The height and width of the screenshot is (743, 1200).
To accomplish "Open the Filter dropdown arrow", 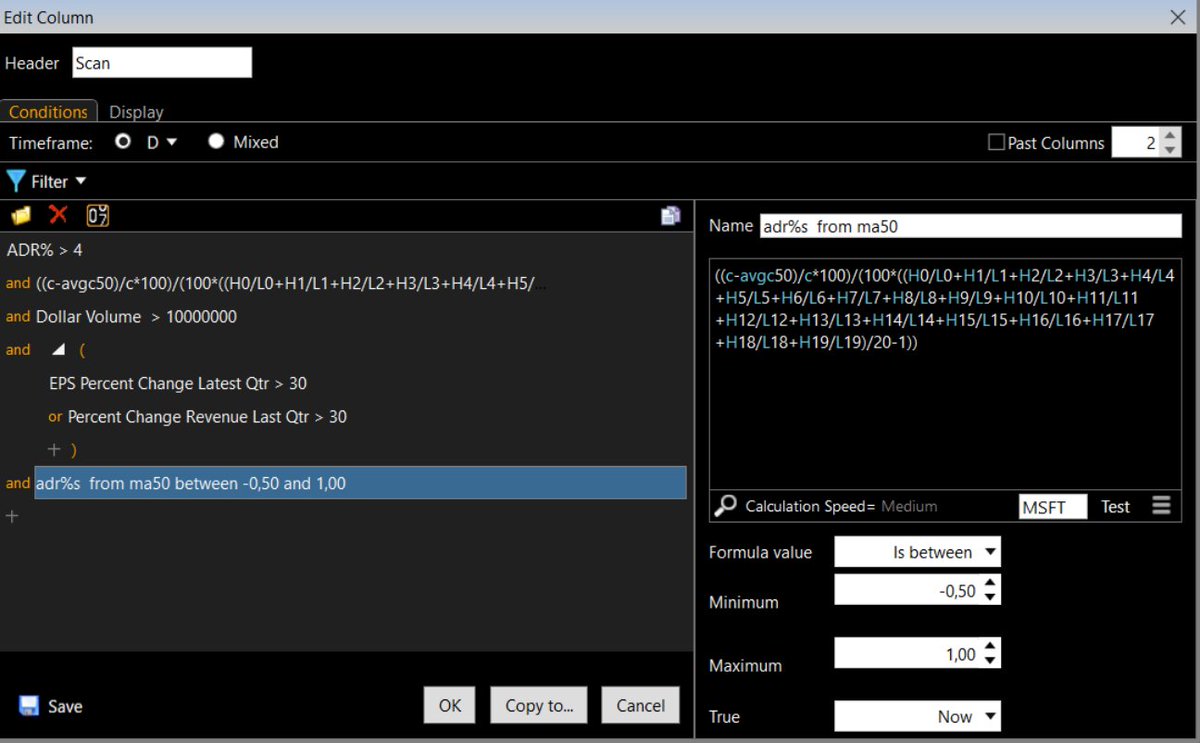I will [x=81, y=181].
